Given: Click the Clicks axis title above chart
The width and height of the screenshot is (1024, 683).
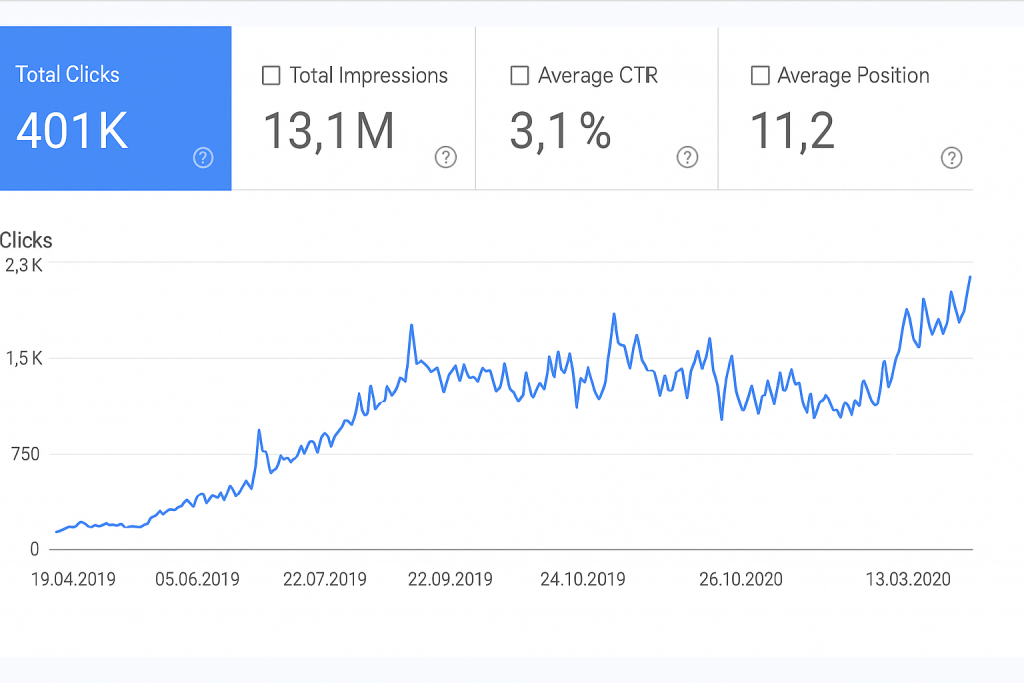Looking at the screenshot, I should click(x=26, y=240).
